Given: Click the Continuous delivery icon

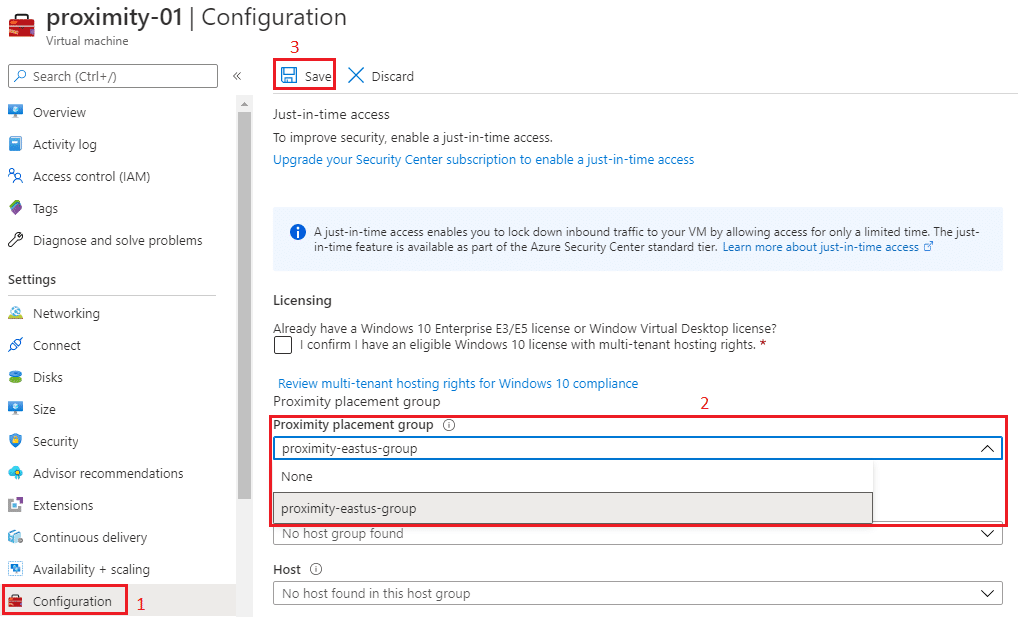Looking at the screenshot, I should 16,536.
